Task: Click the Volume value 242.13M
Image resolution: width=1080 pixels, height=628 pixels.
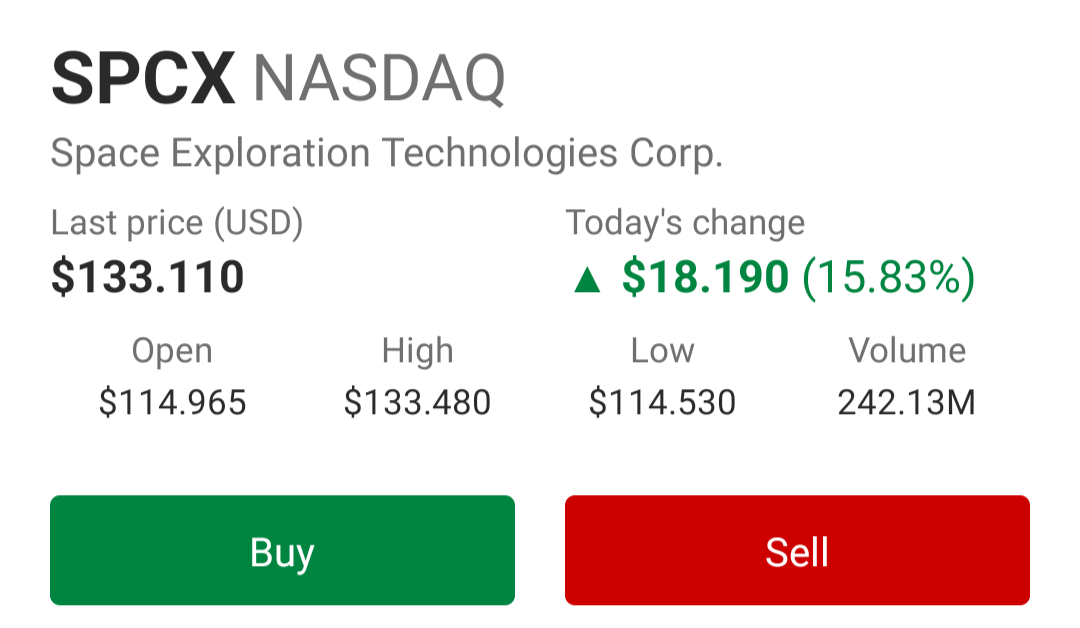Action: point(907,403)
